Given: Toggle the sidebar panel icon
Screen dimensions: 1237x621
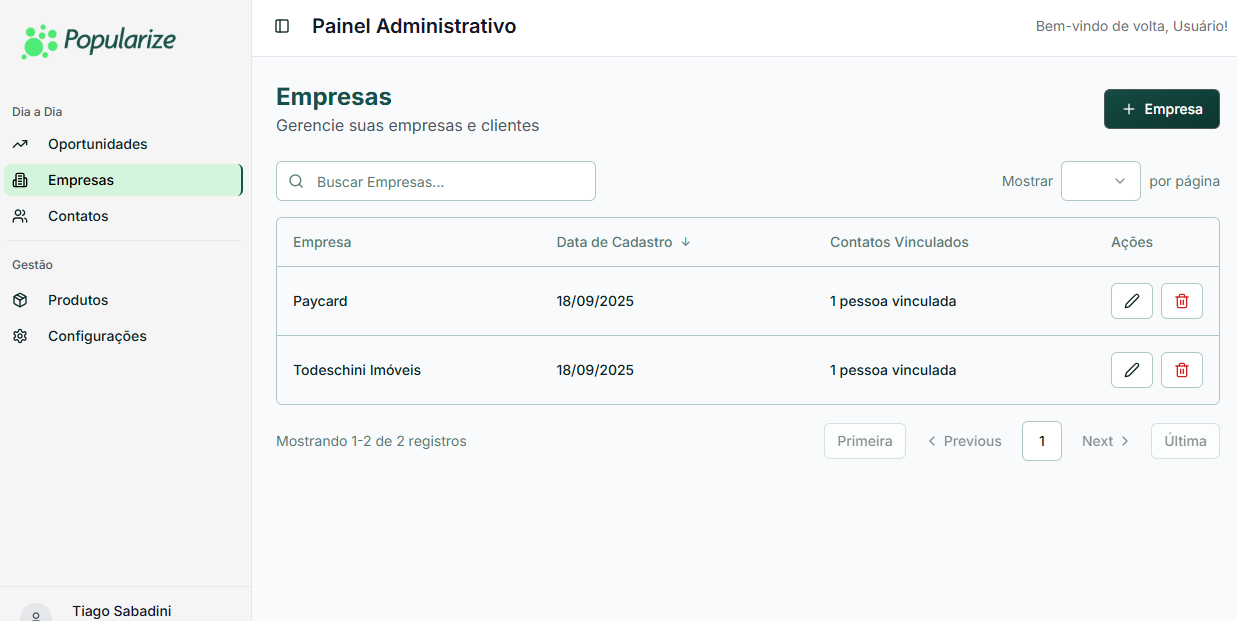Looking at the screenshot, I should pyautogui.click(x=282, y=26).
